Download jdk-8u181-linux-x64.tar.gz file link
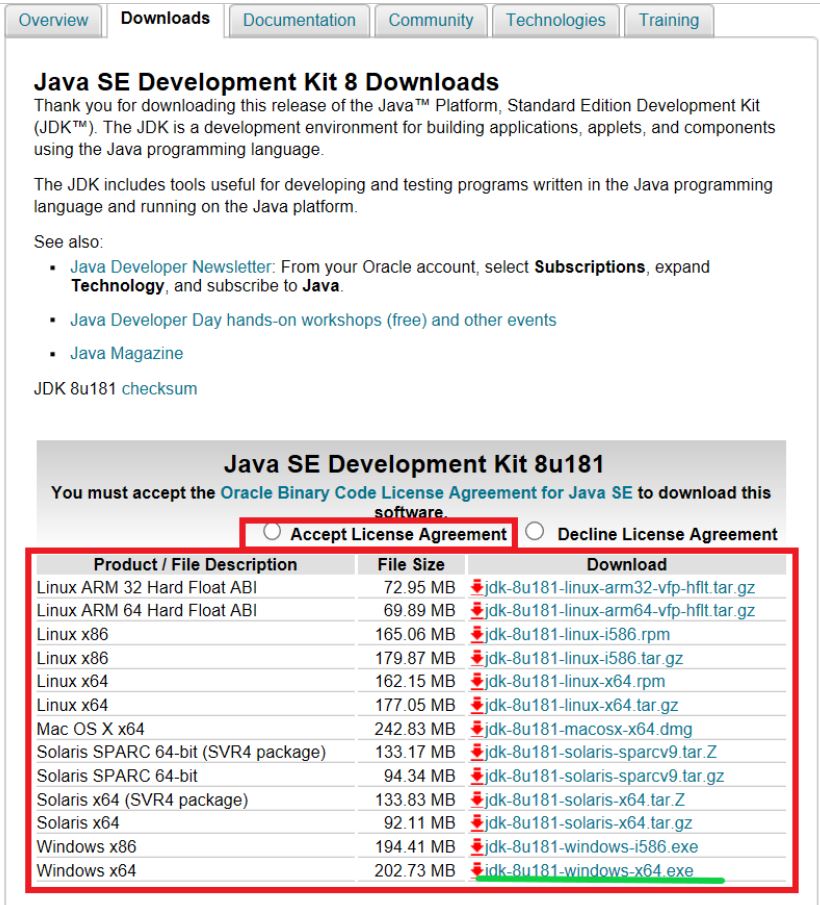The image size is (820, 905). point(581,705)
